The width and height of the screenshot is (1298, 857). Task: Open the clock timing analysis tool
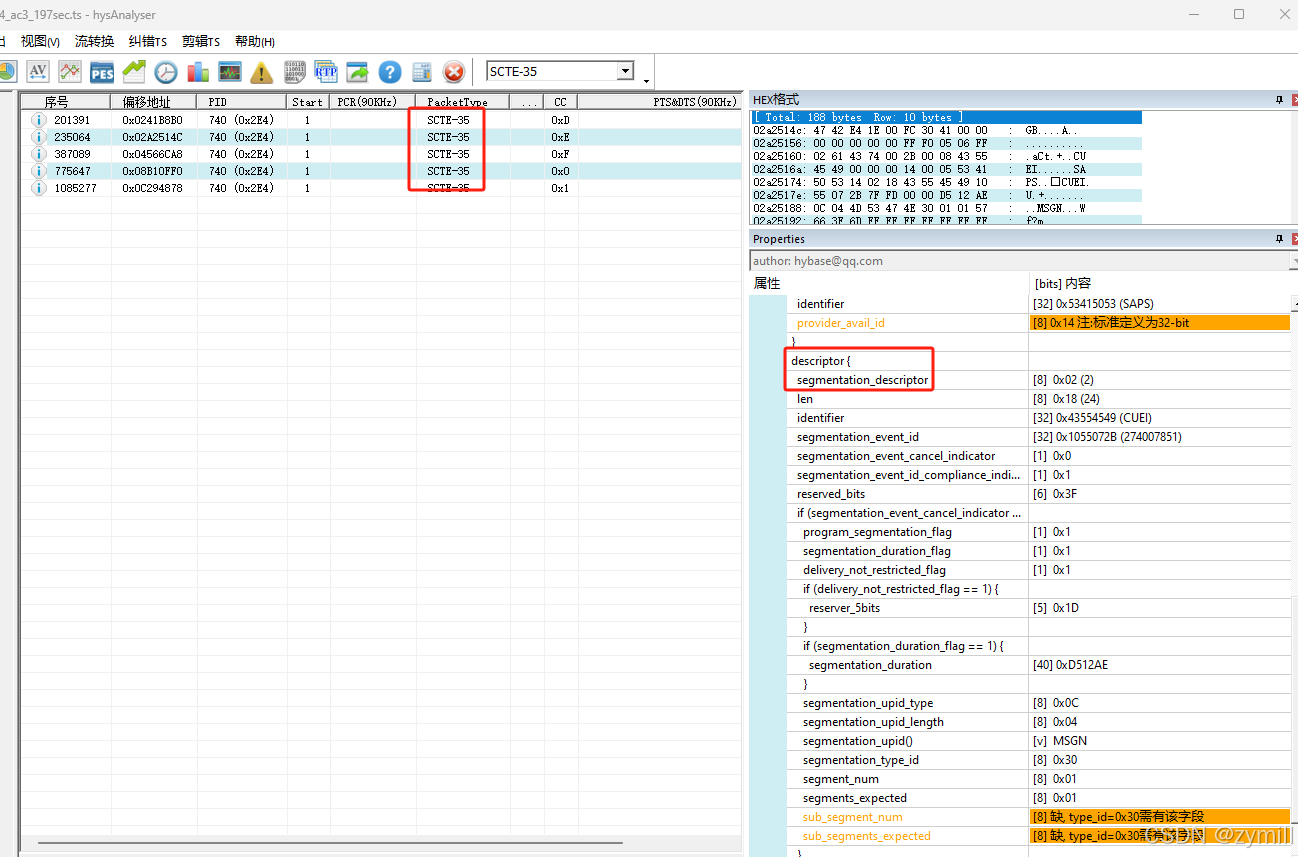(x=166, y=71)
